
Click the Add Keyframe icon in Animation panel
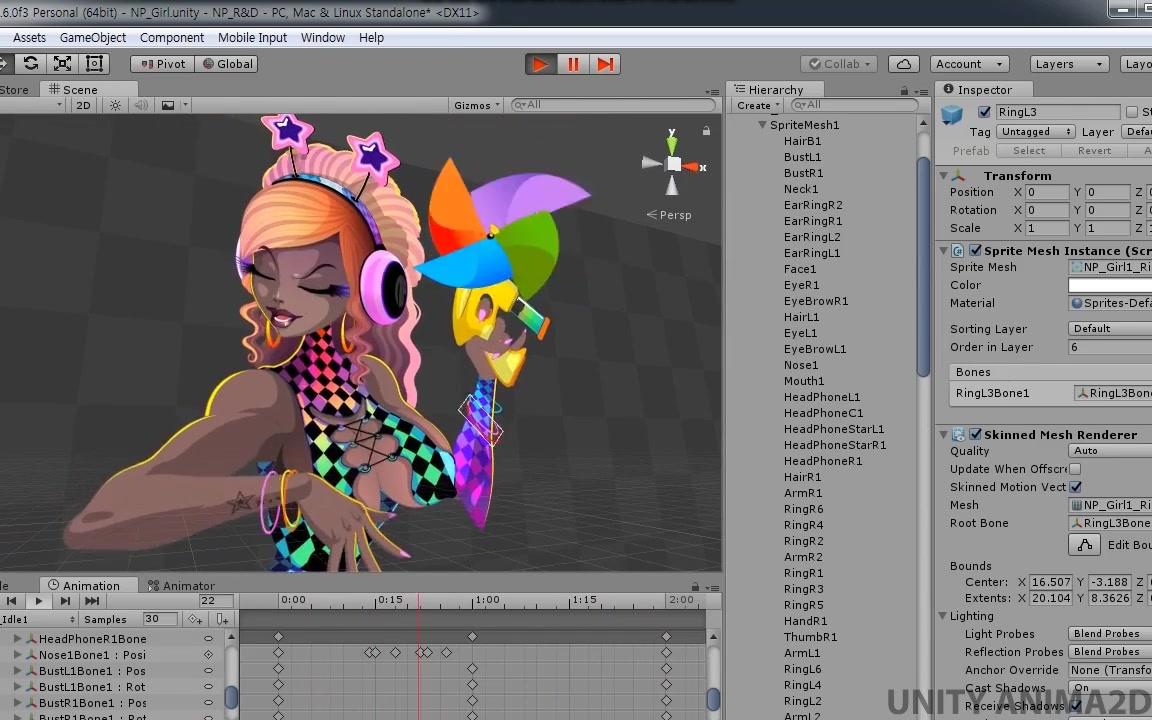(194, 619)
